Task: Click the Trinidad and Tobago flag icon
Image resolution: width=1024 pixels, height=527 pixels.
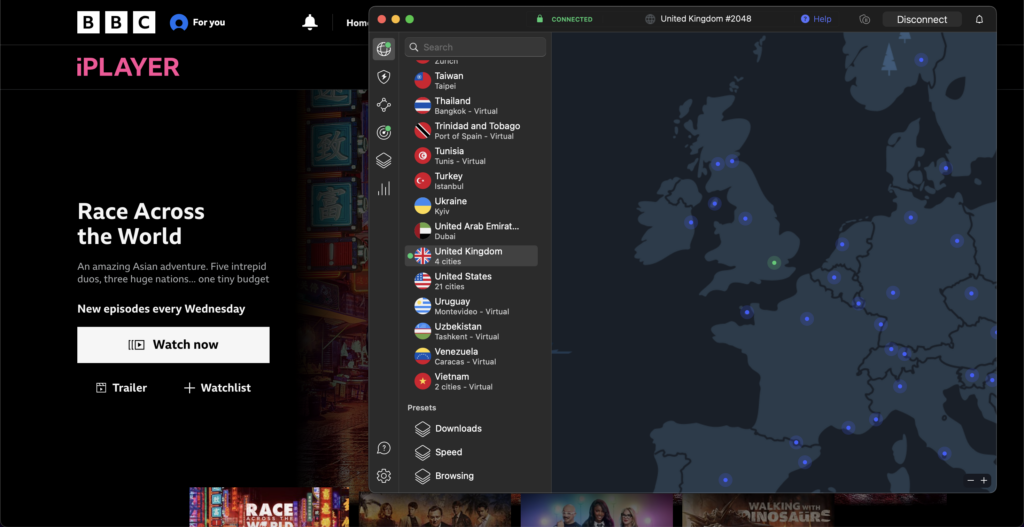Action: (423, 131)
